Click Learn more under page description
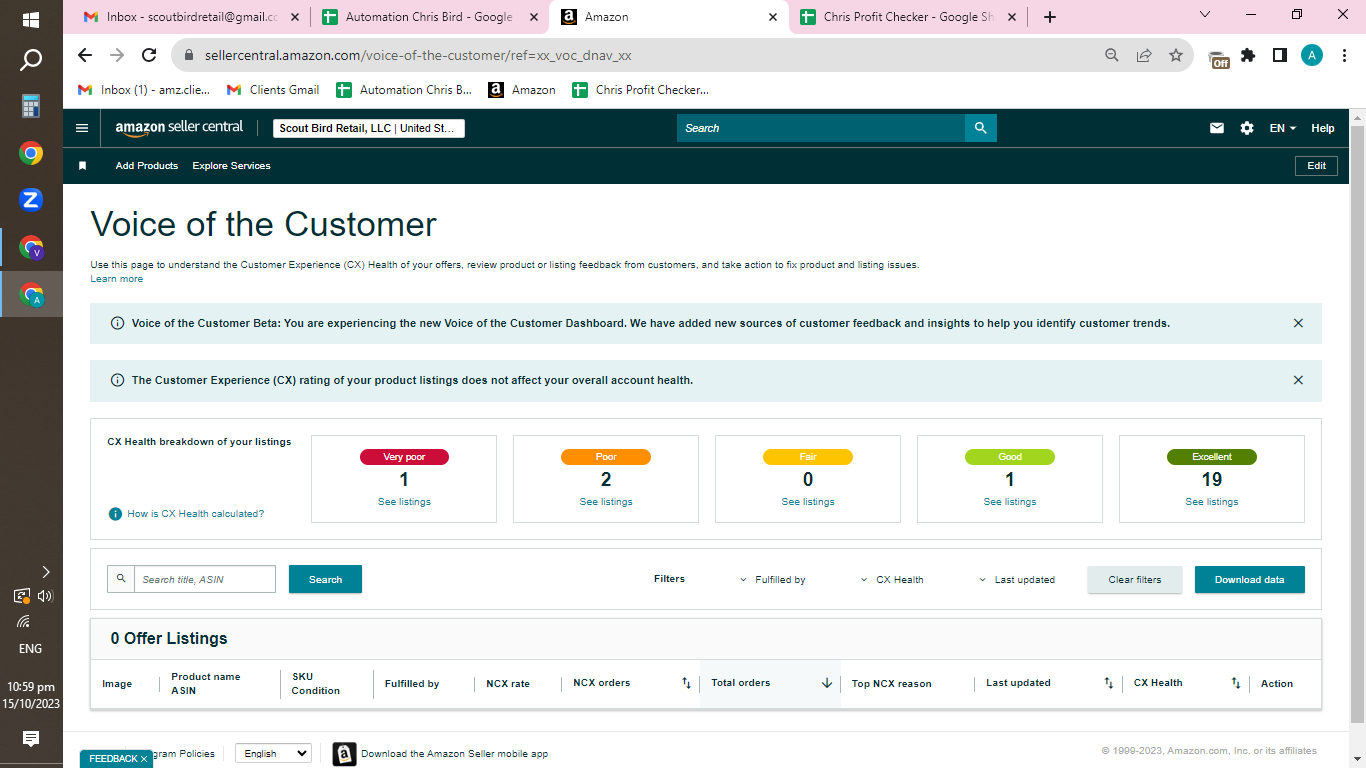This screenshot has width=1366, height=768. [117, 279]
